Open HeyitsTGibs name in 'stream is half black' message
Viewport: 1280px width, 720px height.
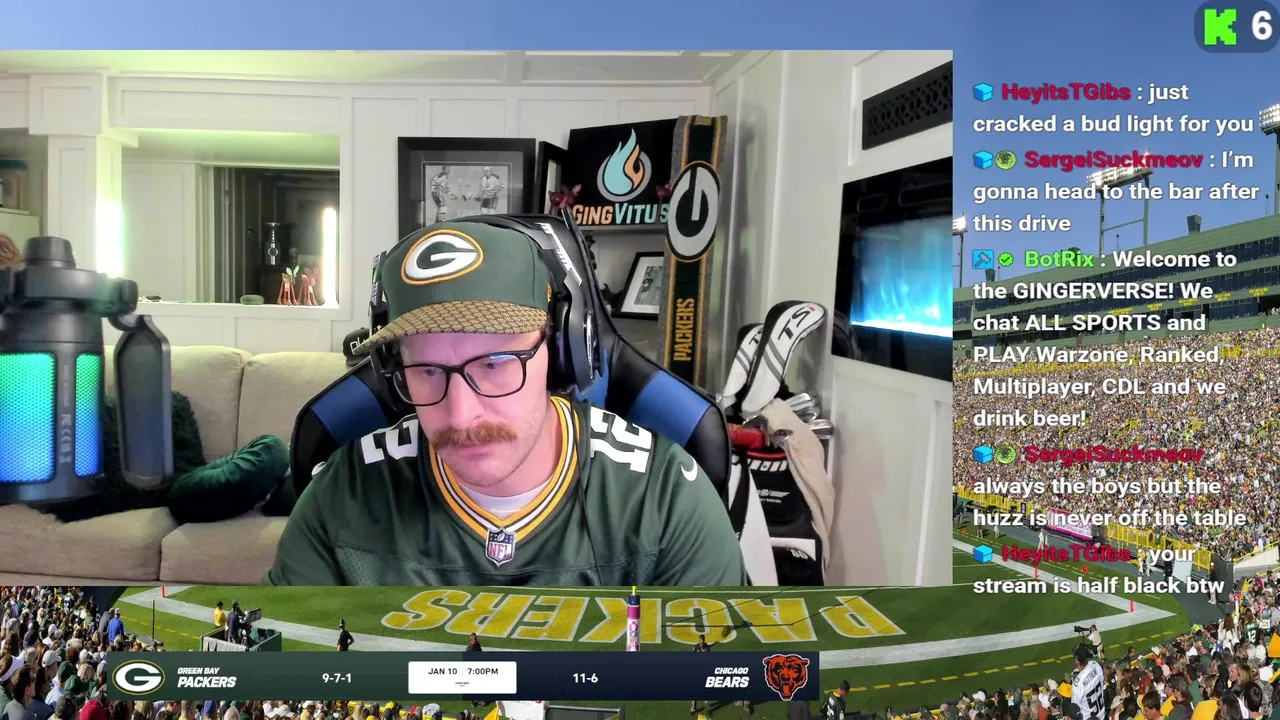coord(1066,554)
